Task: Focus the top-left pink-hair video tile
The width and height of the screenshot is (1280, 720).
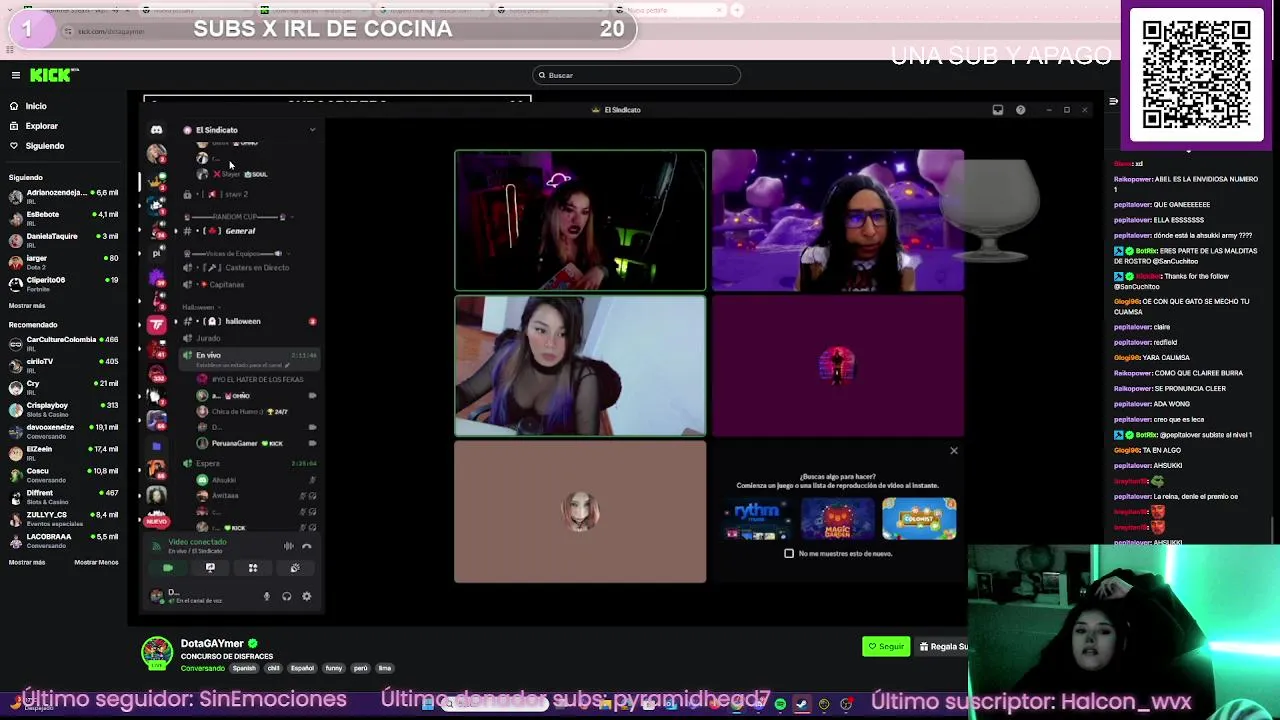Action: (x=580, y=221)
